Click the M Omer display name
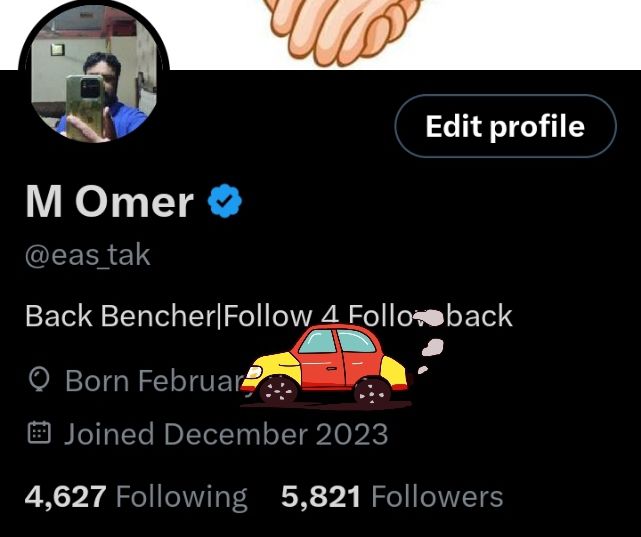This screenshot has width=641, height=537. point(109,201)
